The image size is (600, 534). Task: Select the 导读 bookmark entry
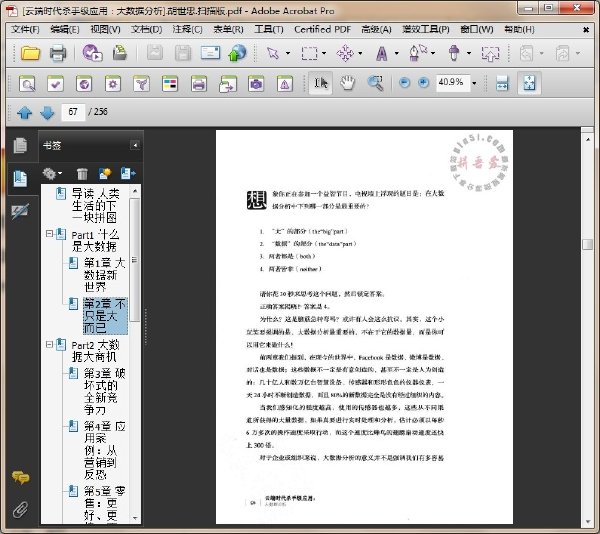click(95, 205)
